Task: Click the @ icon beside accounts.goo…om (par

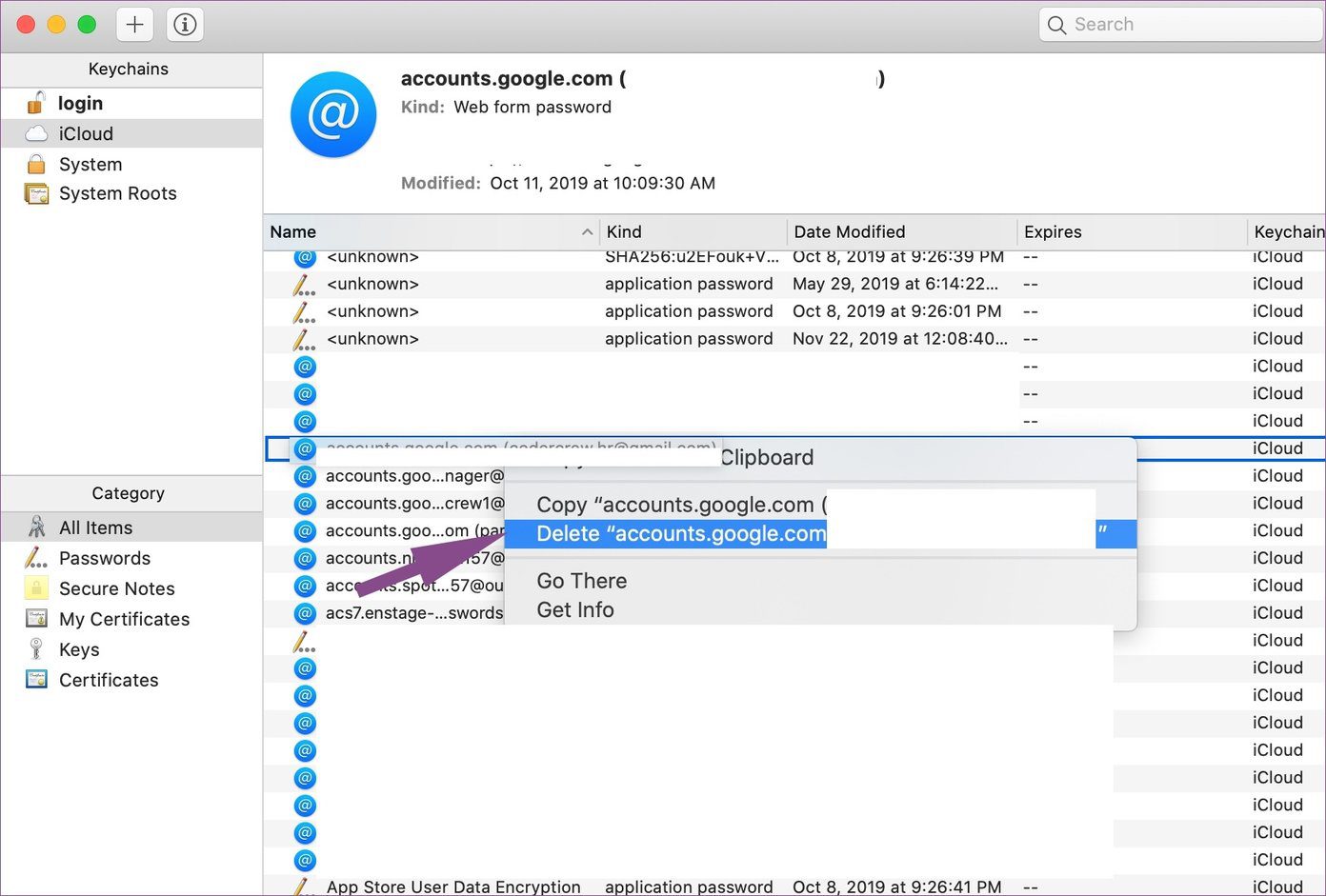Action: point(305,531)
